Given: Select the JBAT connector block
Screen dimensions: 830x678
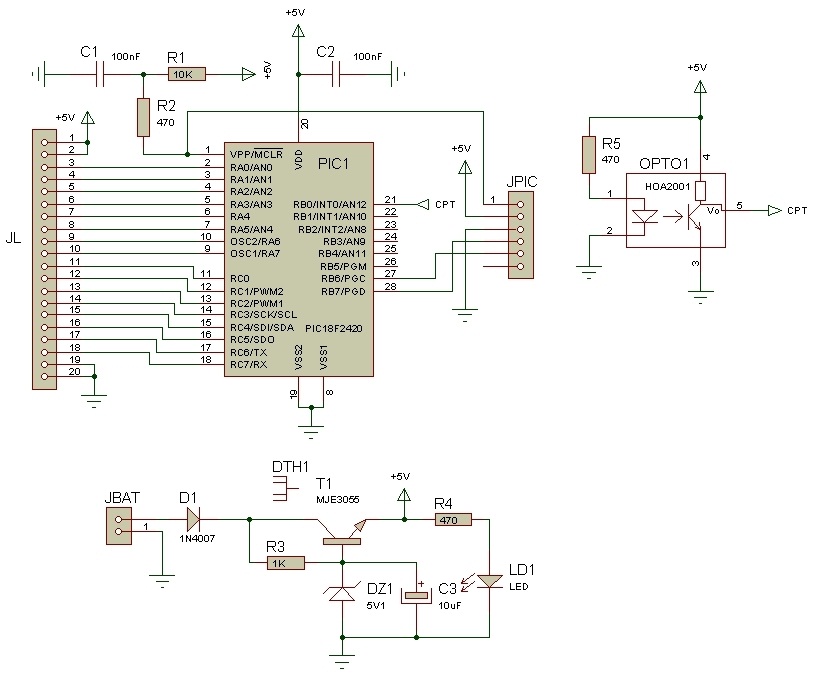Looking at the screenshot, I should [x=119, y=526].
